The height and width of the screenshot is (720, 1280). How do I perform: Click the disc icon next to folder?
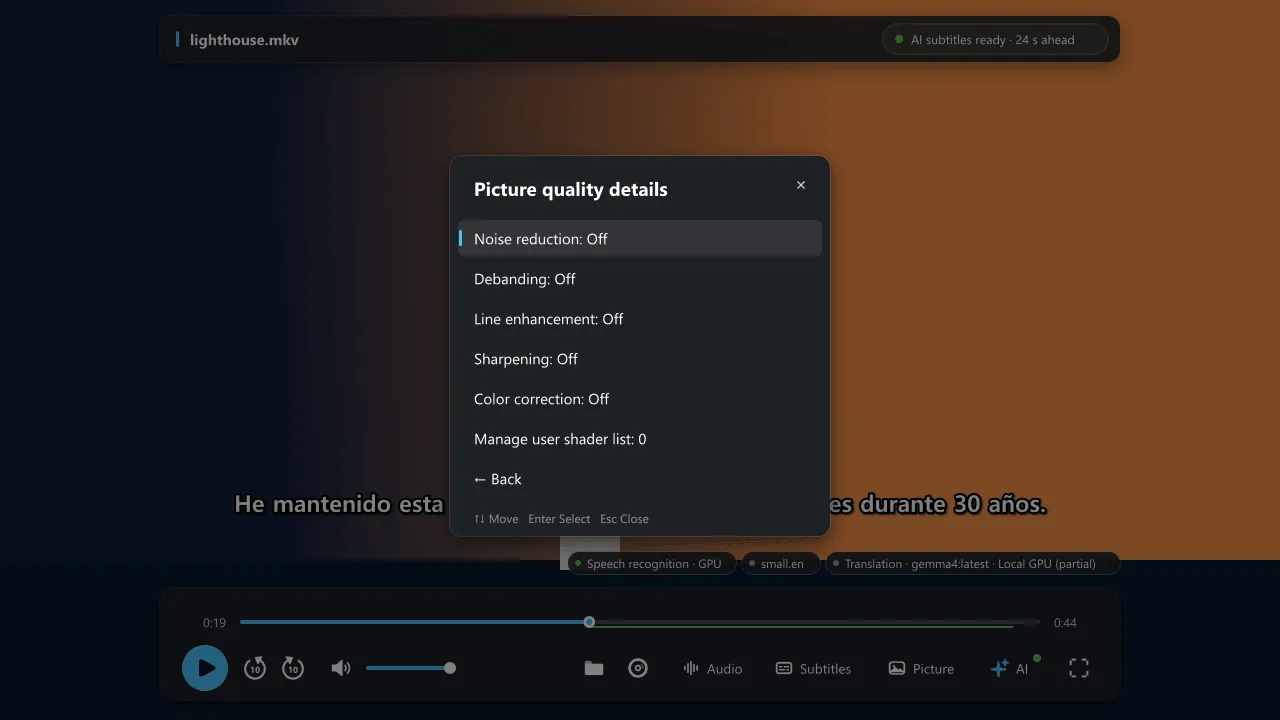point(638,668)
